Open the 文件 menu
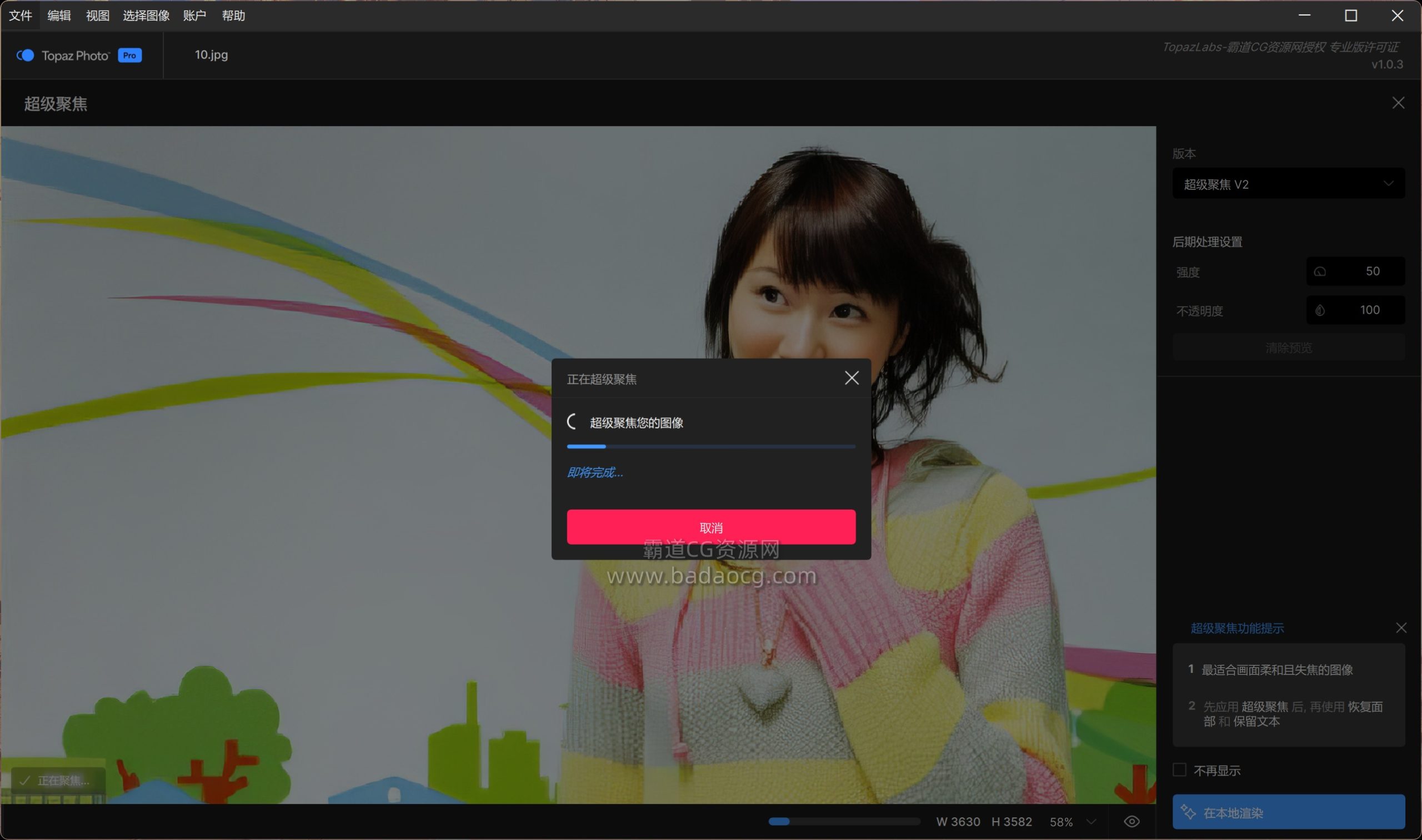The image size is (1422, 840). click(x=21, y=16)
